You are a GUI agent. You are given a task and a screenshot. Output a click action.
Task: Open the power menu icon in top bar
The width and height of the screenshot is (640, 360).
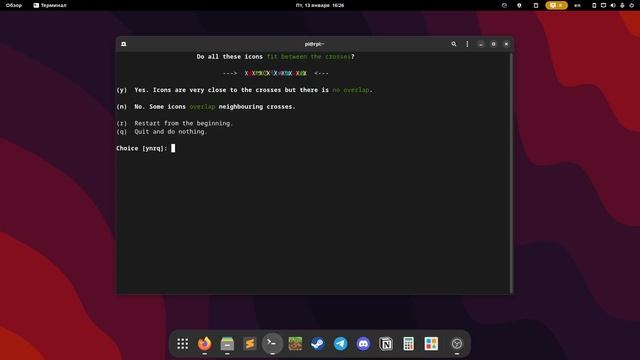coord(631,5)
